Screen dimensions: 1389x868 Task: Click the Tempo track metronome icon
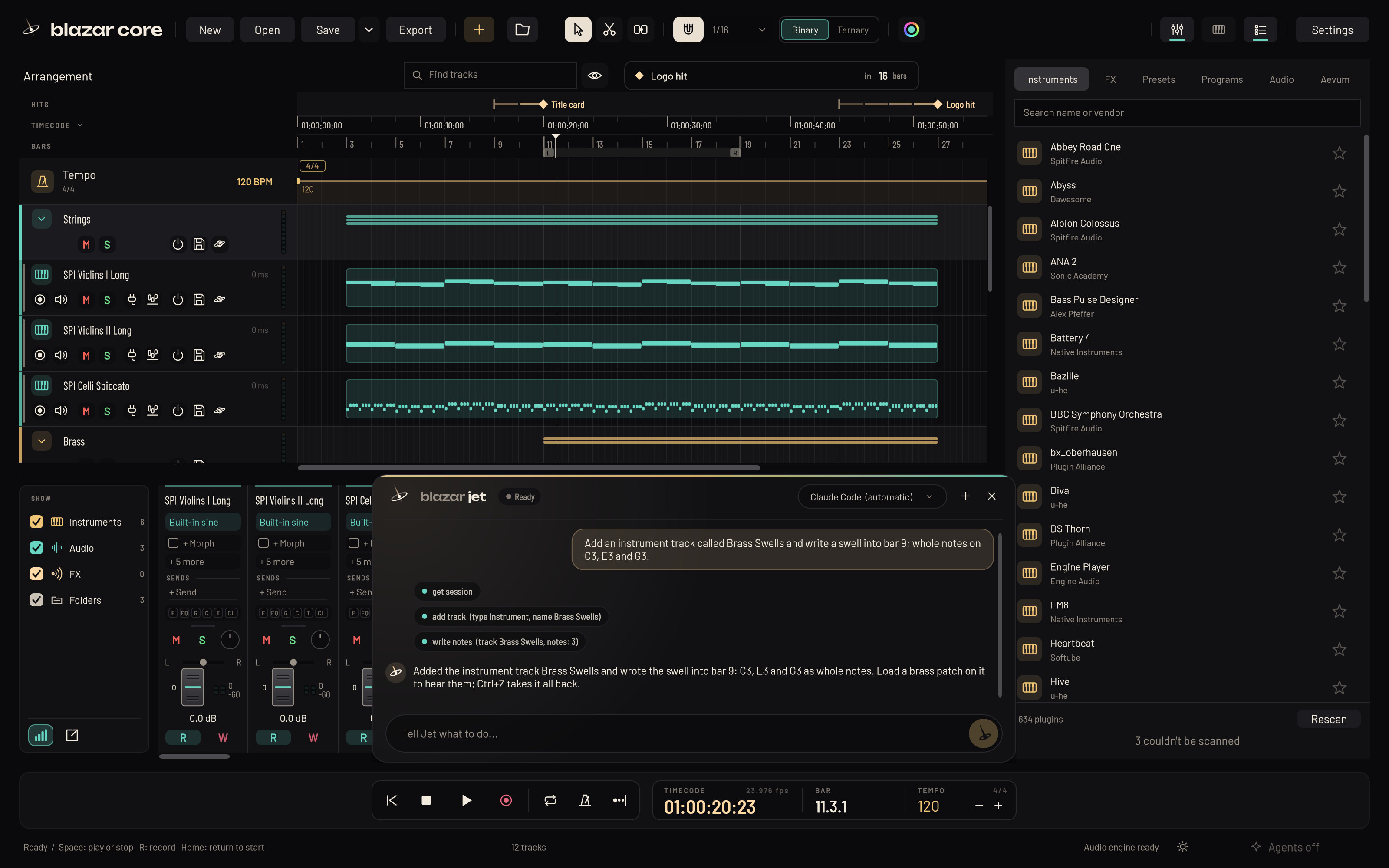[43, 181]
